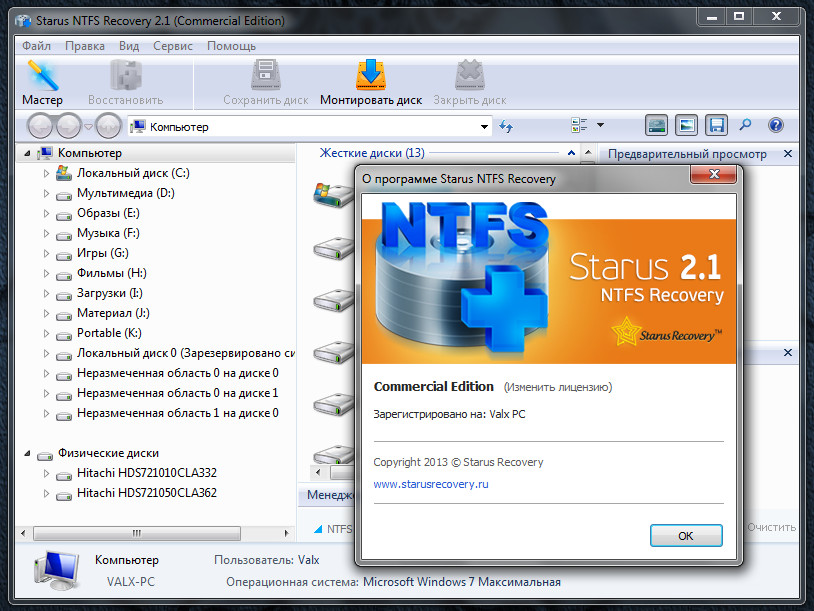Collapse the Физические диски node
Screen dimensions: 814x611
pyautogui.click(x=28, y=454)
